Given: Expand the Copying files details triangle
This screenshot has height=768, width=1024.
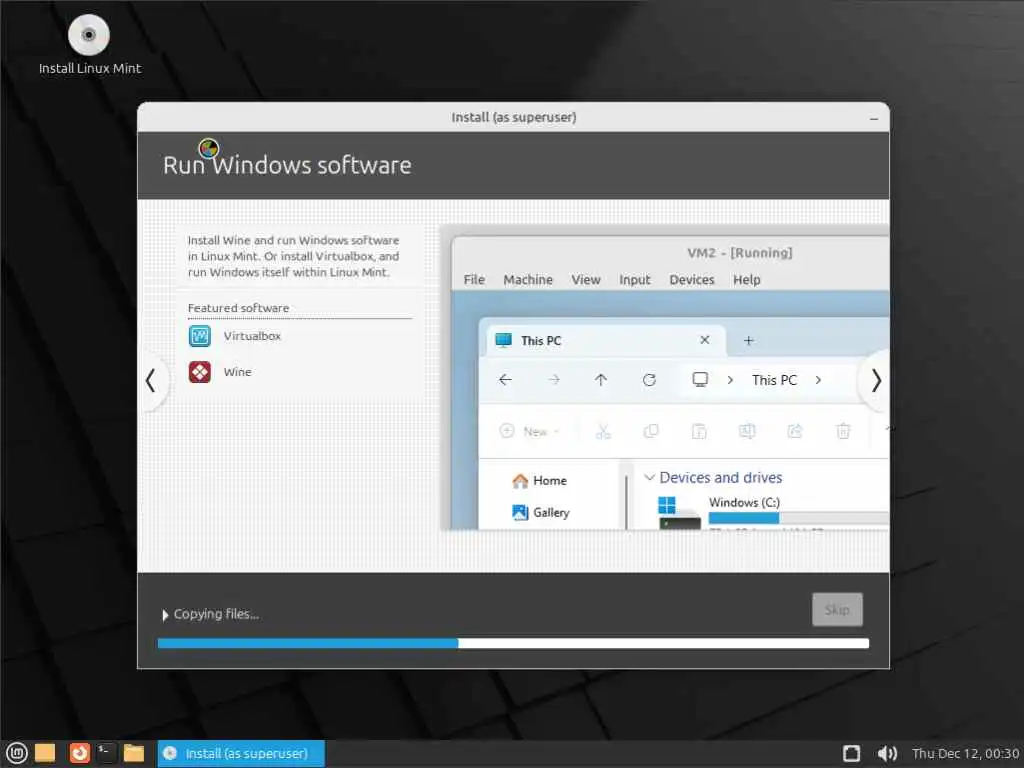Looking at the screenshot, I should pos(165,615).
